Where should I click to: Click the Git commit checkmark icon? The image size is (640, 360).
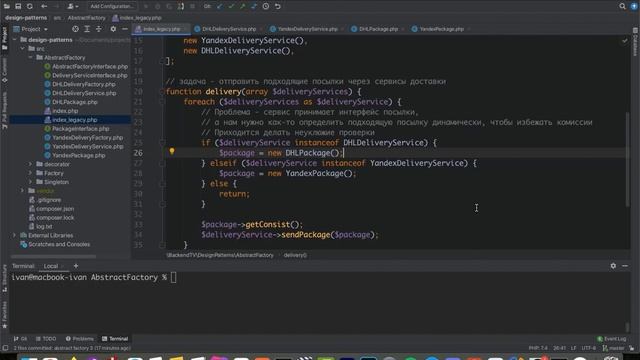[231, 6]
